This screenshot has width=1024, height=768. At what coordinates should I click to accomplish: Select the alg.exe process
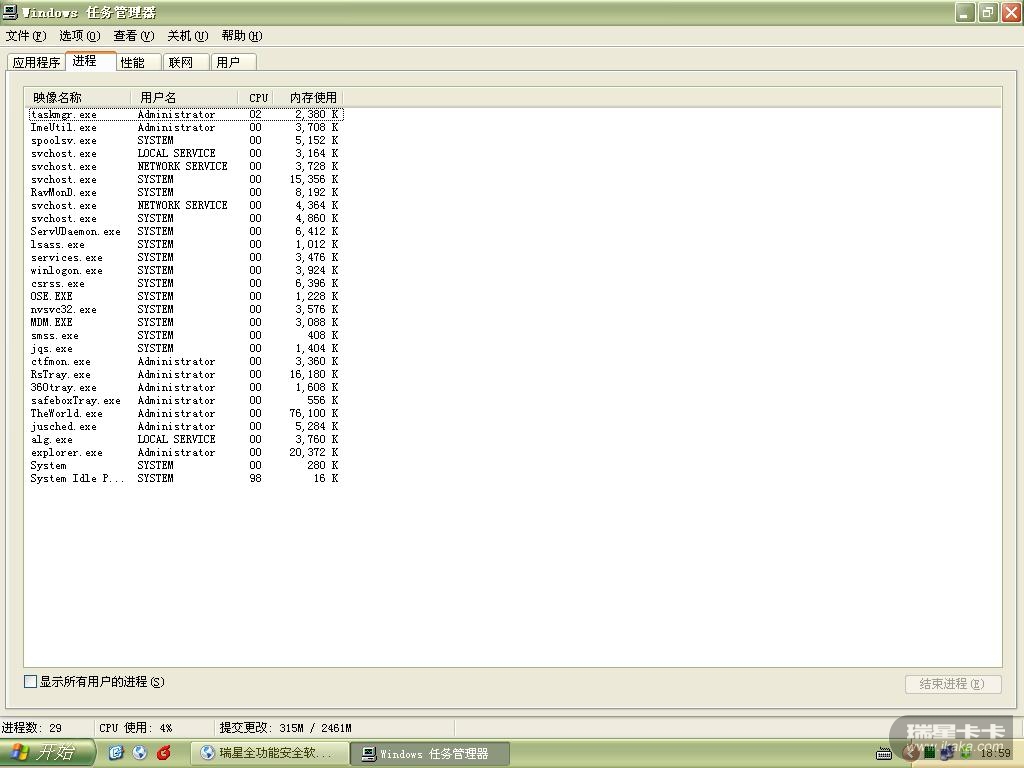point(186,440)
